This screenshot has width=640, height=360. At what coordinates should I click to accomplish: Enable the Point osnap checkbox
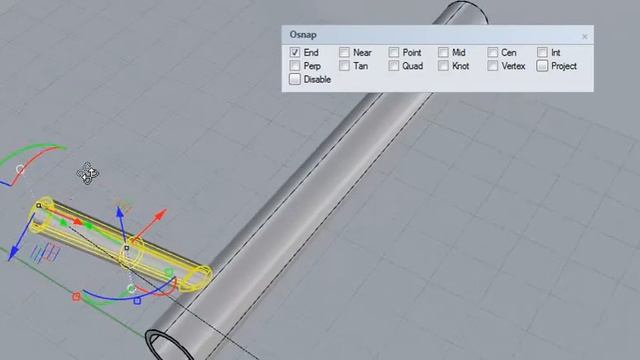click(393, 52)
